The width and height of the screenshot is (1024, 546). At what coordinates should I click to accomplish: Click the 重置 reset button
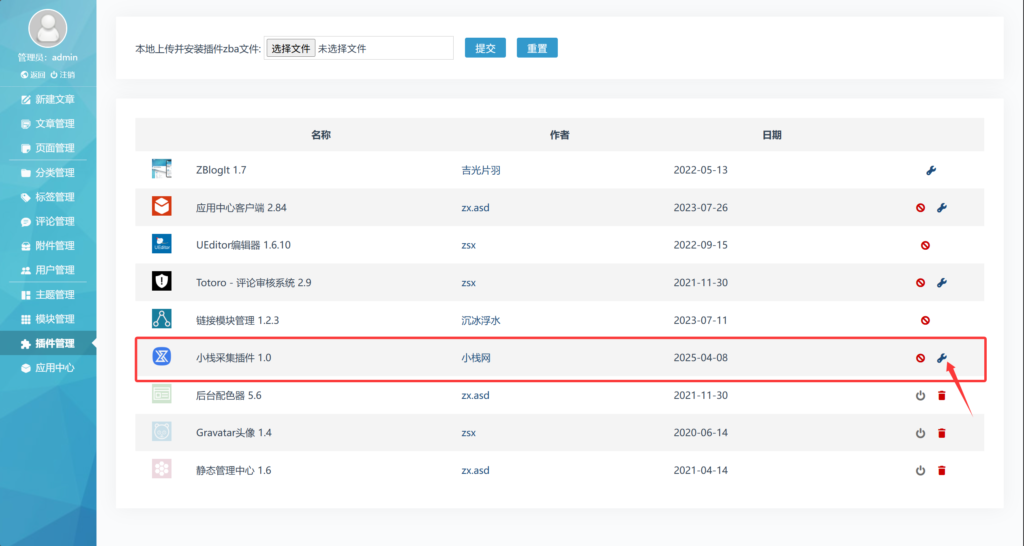tap(537, 48)
